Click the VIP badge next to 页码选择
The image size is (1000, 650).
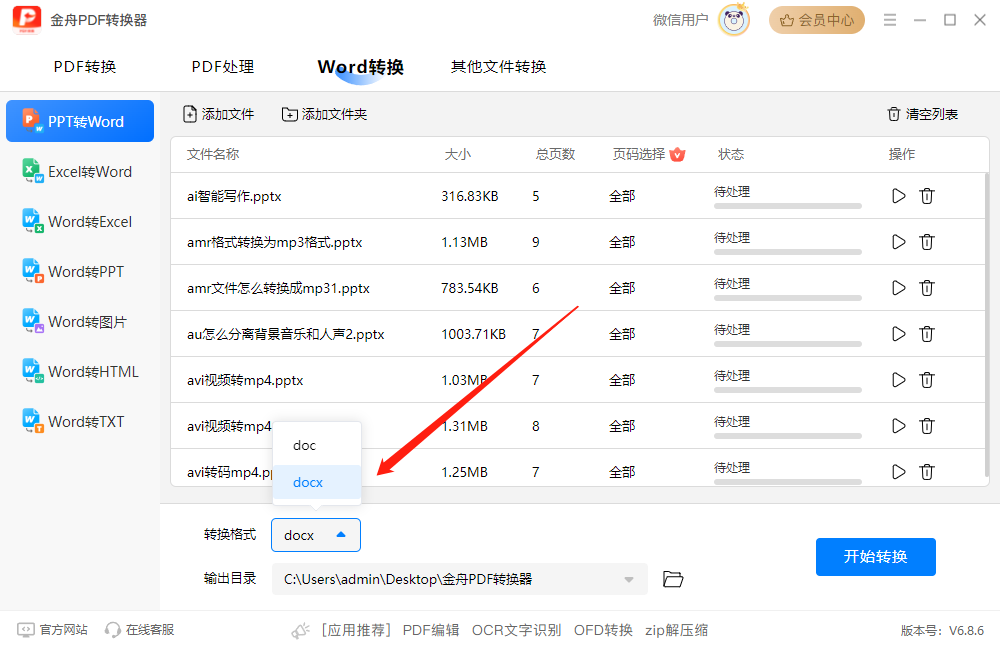point(677,154)
